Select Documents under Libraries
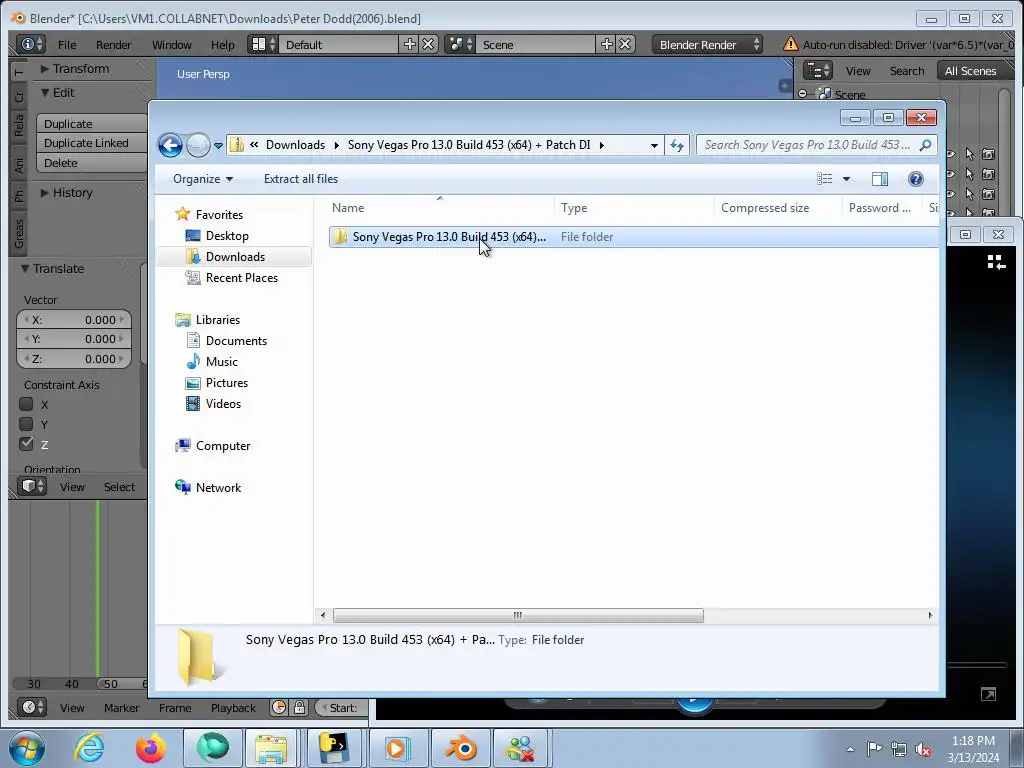The height and width of the screenshot is (768, 1024). [236, 340]
